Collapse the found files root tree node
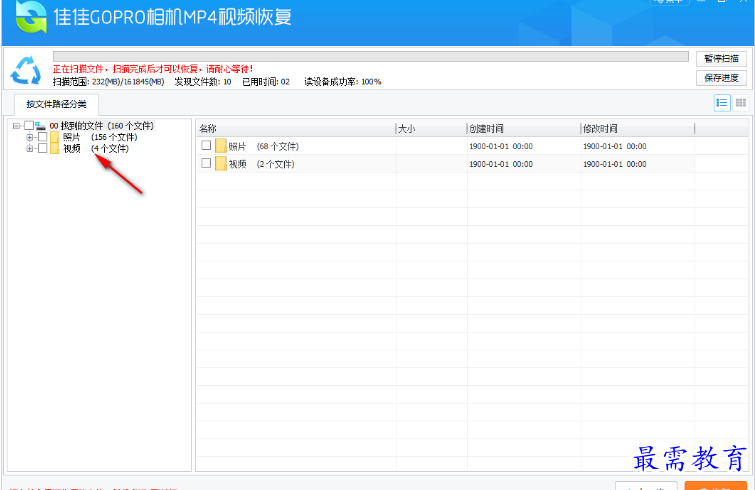Viewport: 755px width, 490px height. point(17,126)
